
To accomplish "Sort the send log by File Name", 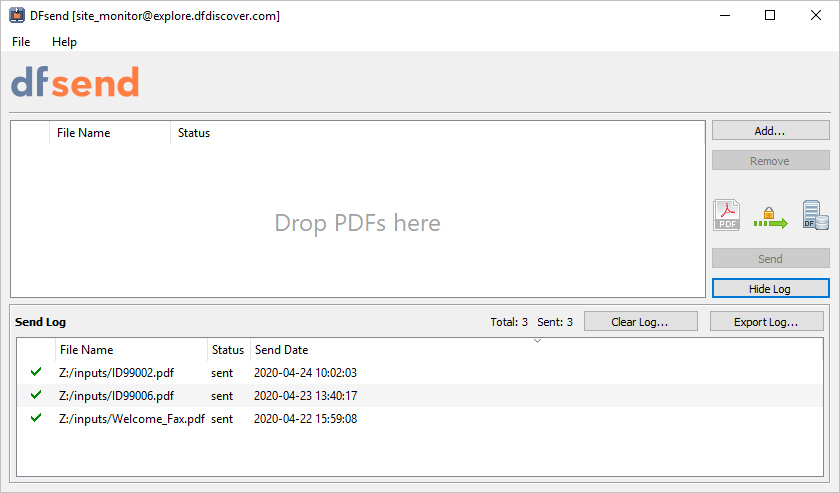I will coord(86,350).
